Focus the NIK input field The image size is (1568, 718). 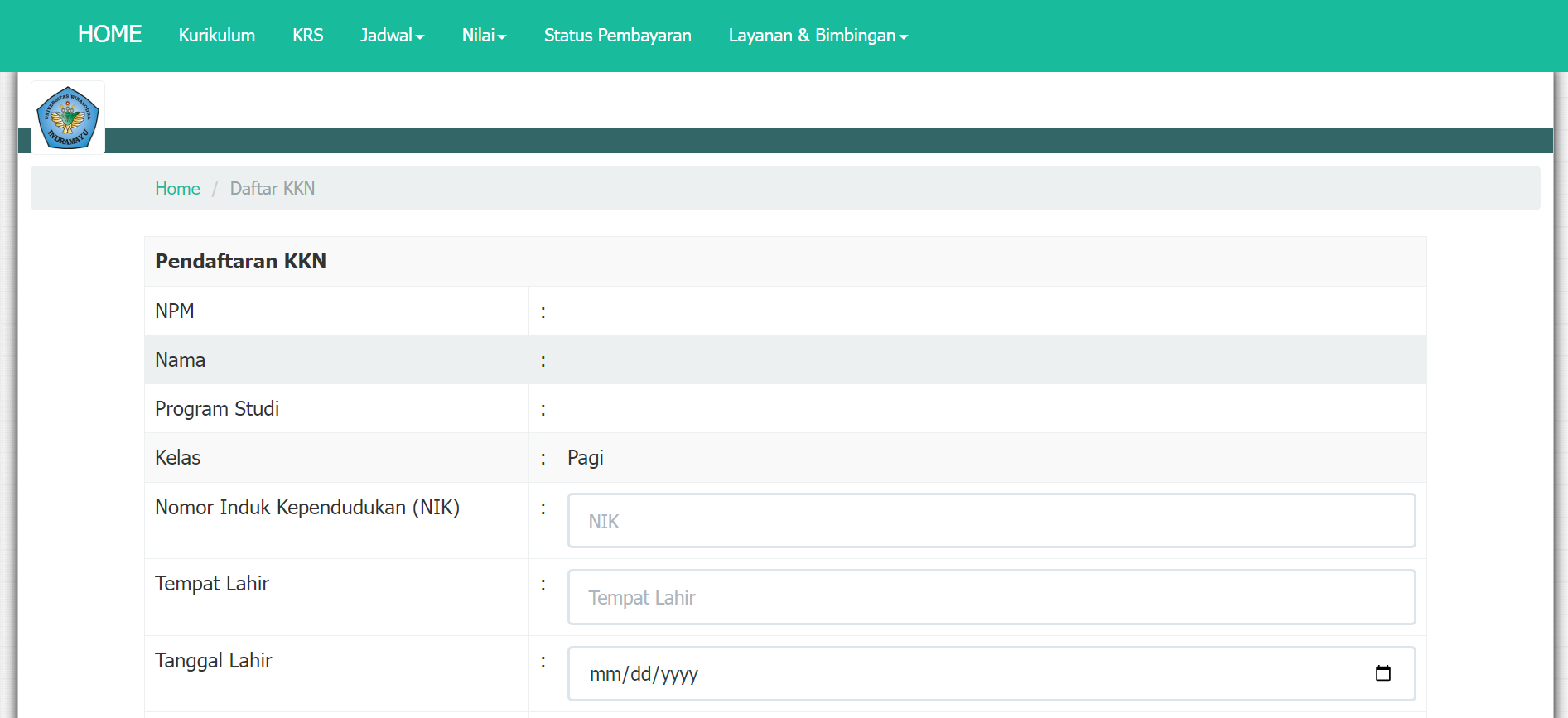click(991, 521)
